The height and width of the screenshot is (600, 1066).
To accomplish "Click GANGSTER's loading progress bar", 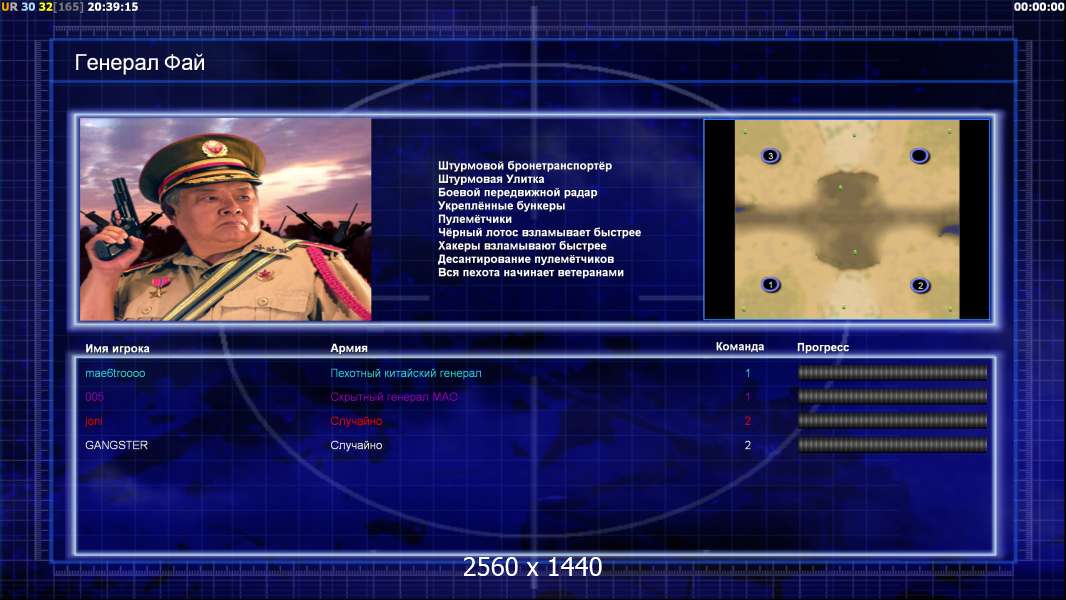I will coord(893,445).
